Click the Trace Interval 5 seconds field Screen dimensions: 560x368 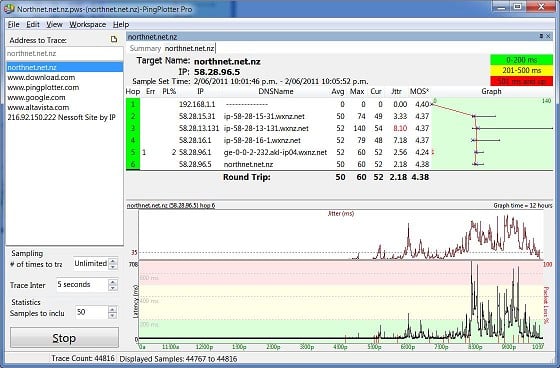82,285
